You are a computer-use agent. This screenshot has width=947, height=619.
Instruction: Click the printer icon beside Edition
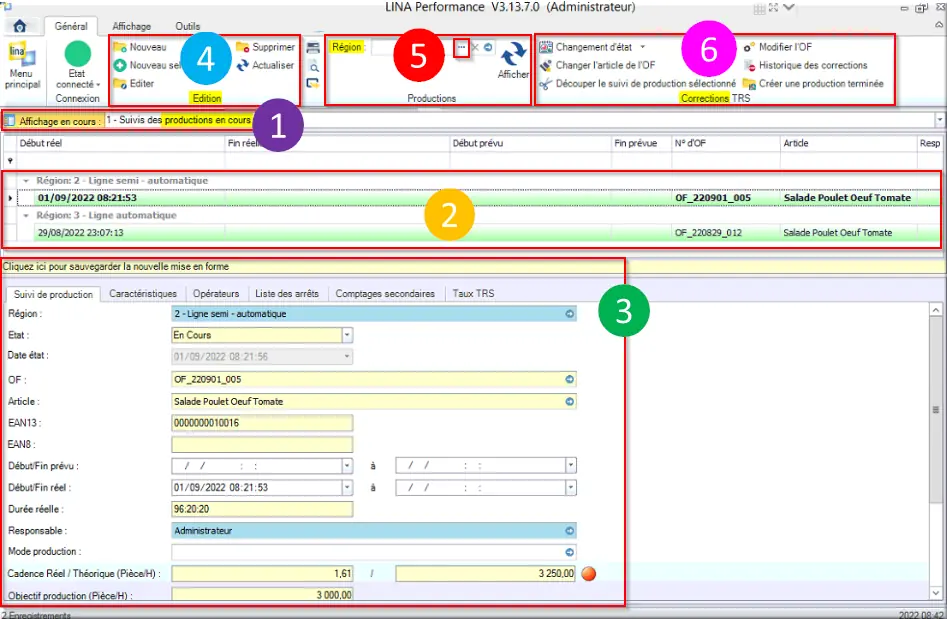pos(313,48)
